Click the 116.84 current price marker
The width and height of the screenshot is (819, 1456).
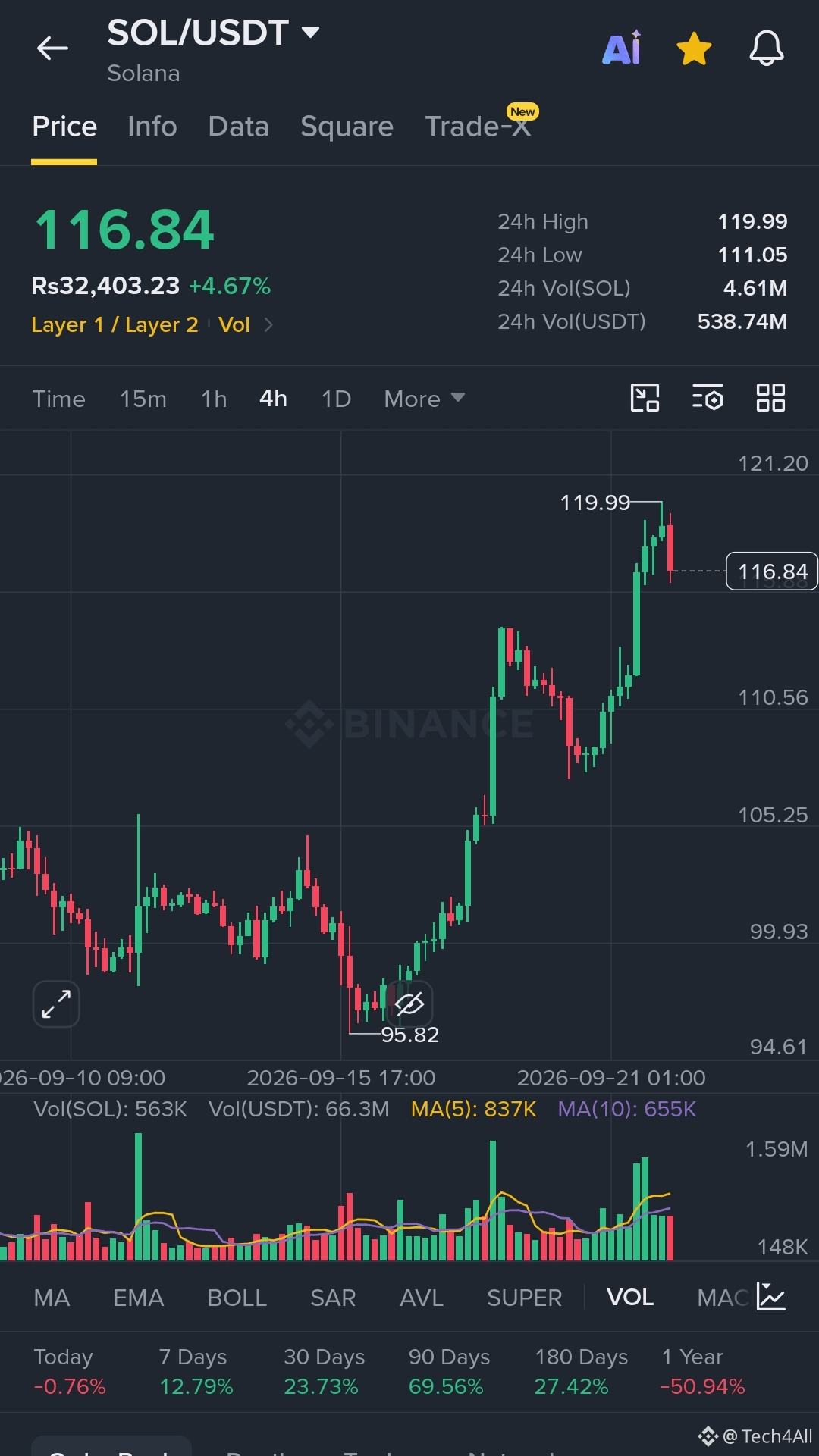pyautogui.click(x=772, y=571)
